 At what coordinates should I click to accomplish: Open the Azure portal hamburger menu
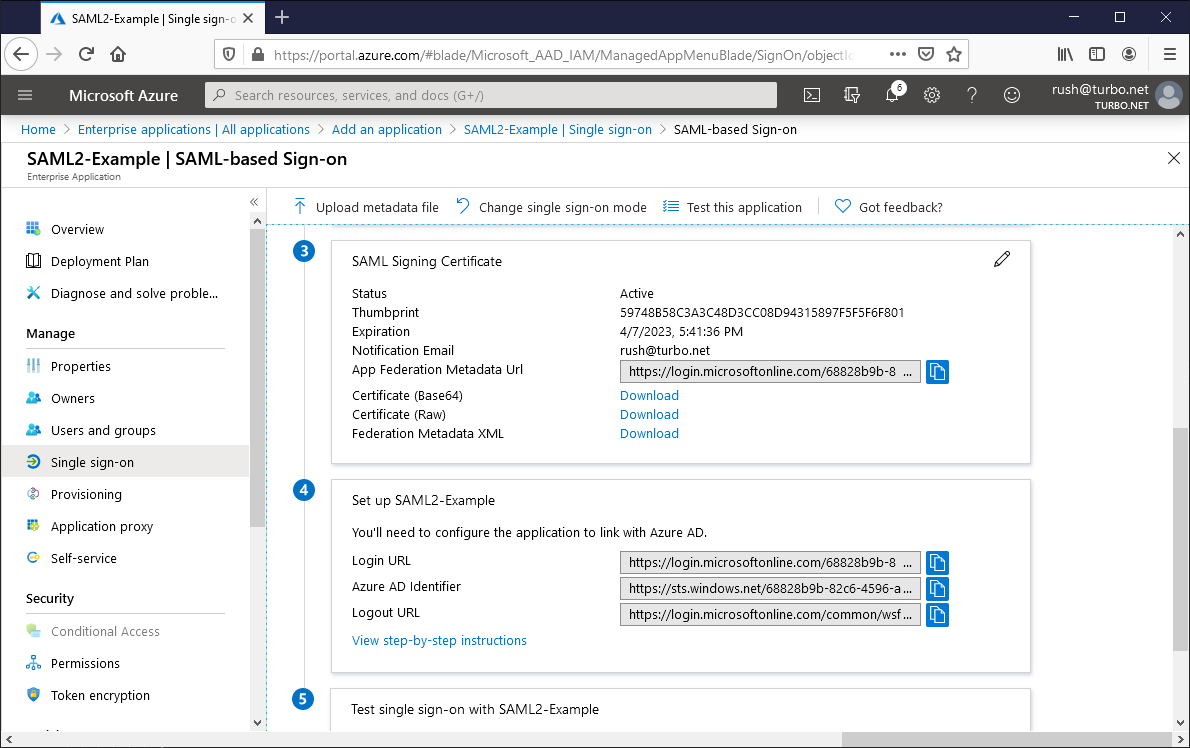pos(25,95)
